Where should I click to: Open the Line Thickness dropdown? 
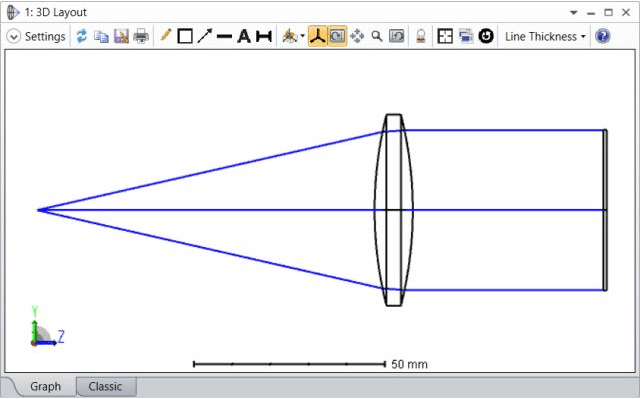pyautogui.click(x=545, y=36)
